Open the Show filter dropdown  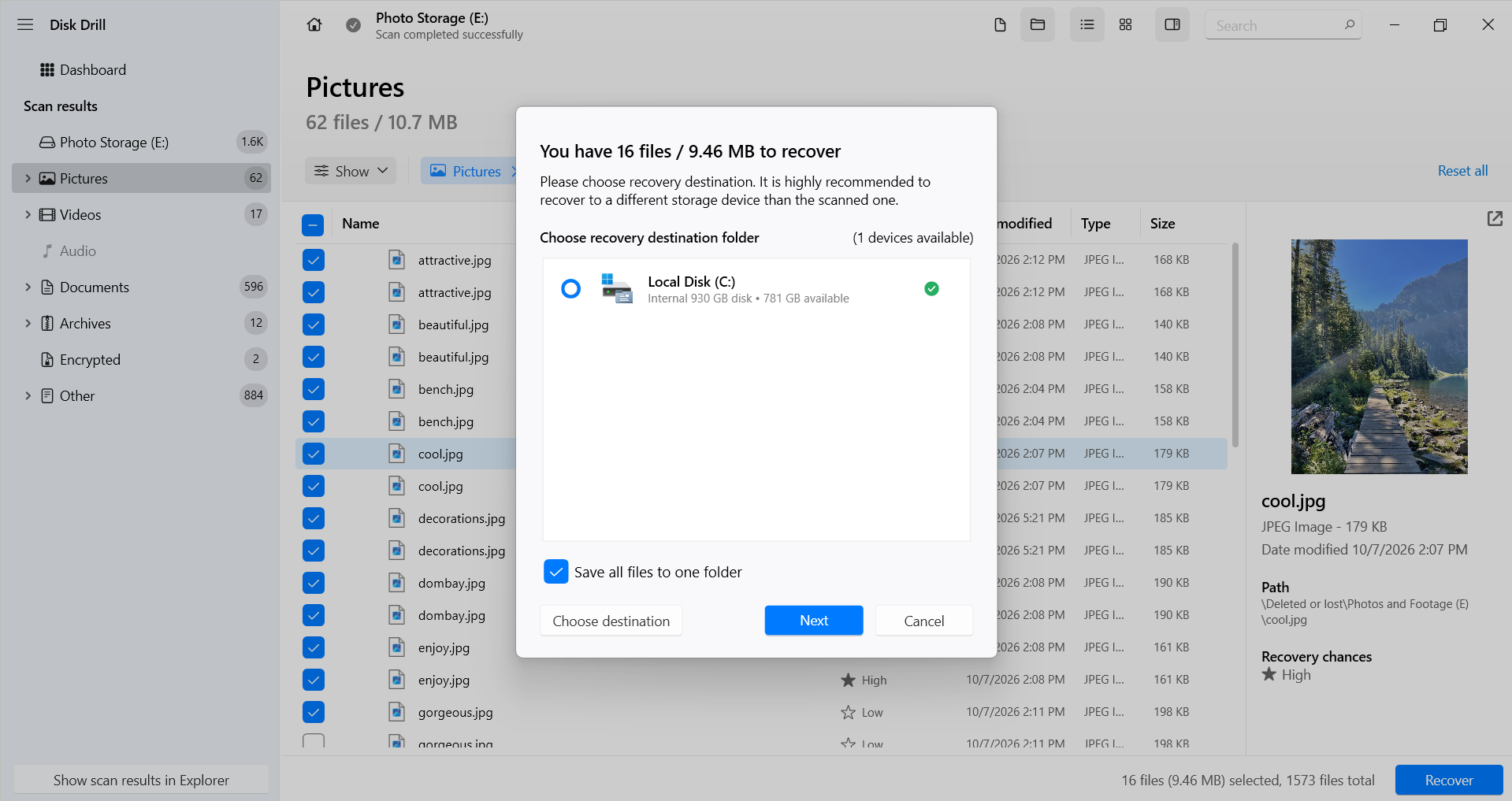tap(351, 171)
